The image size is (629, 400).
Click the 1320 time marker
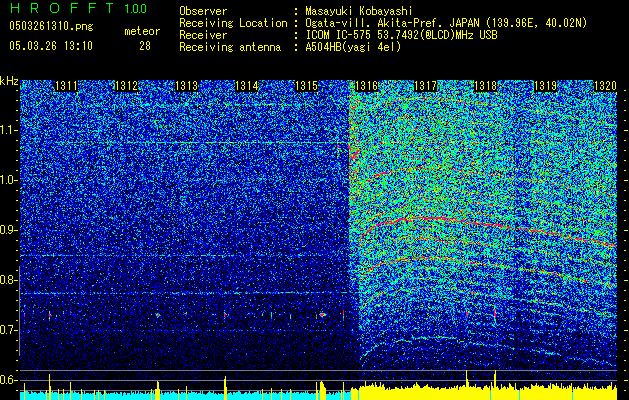click(605, 86)
